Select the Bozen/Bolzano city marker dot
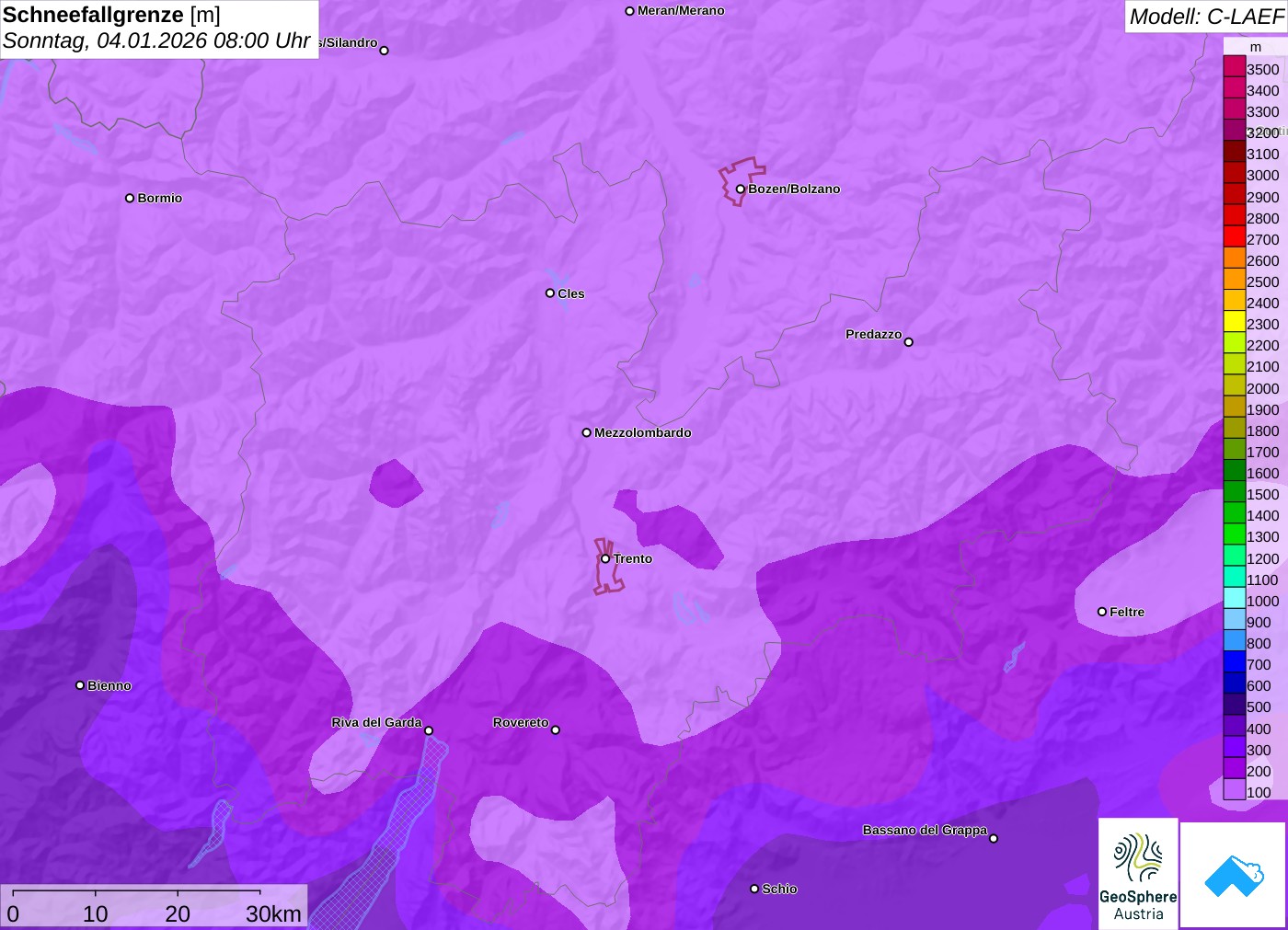This screenshot has height=930, width=1288. [740, 189]
